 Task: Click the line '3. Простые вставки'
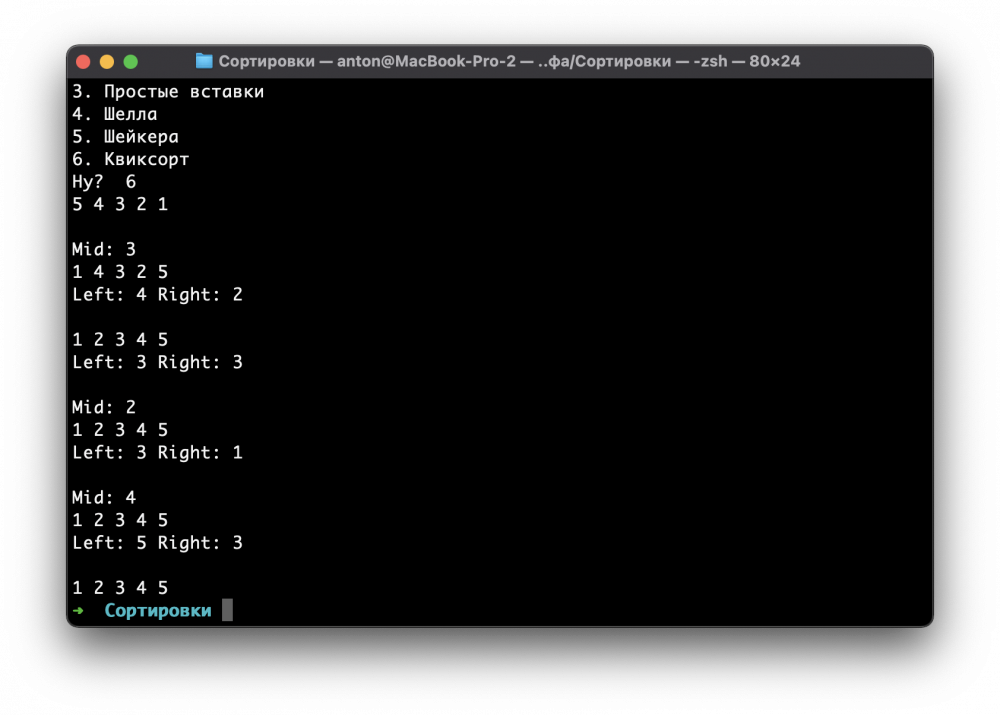click(x=168, y=92)
